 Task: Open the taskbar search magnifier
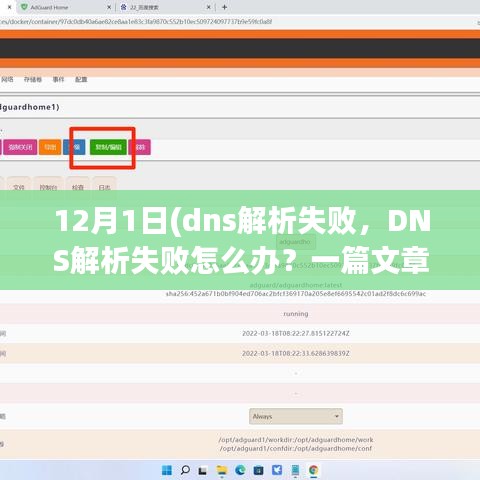185,470
